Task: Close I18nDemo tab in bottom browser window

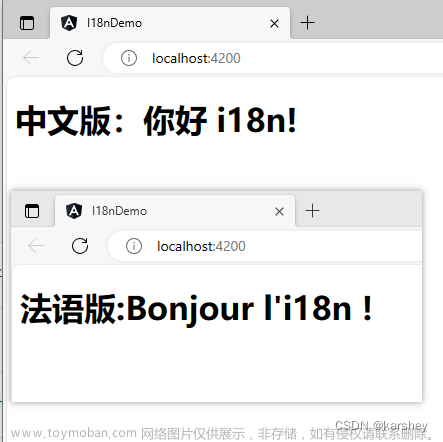Action: click(x=279, y=211)
